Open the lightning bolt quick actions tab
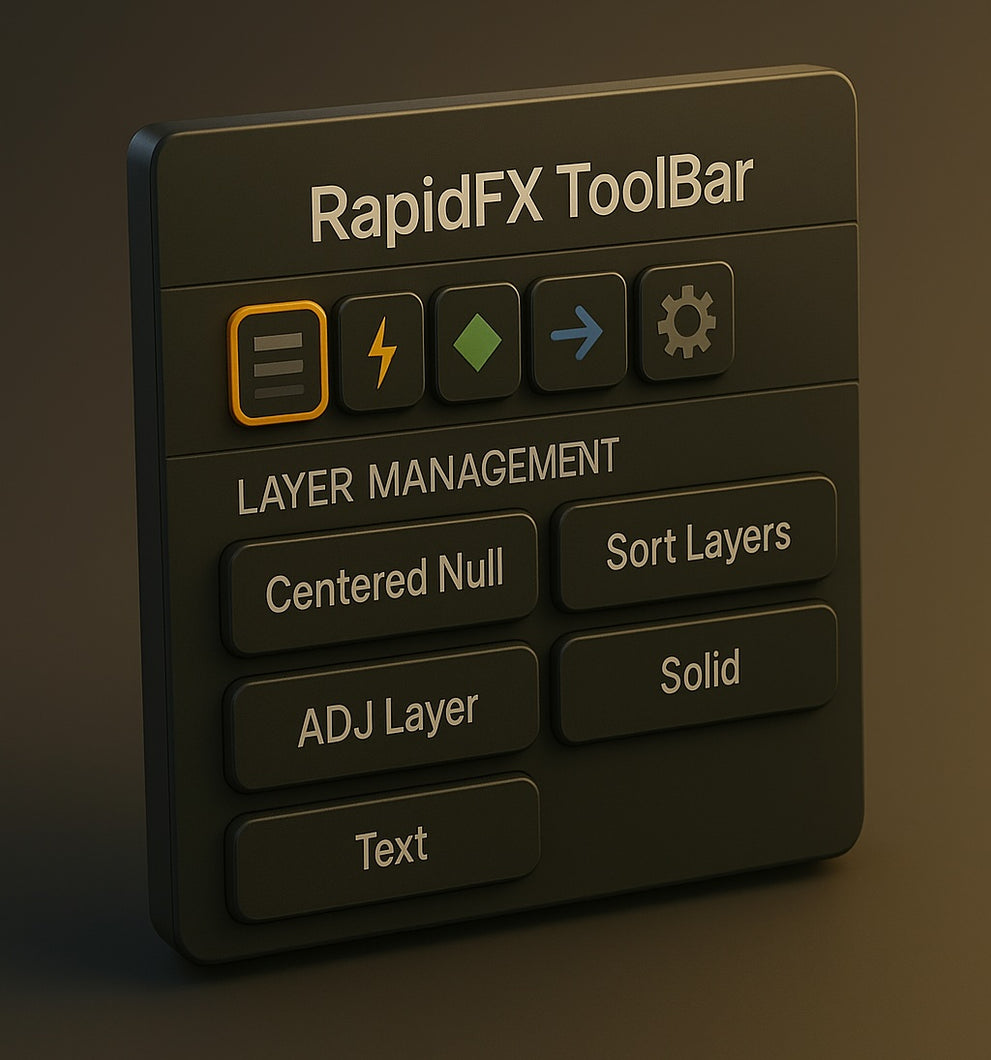This screenshot has height=1060, width=991. pos(381,352)
